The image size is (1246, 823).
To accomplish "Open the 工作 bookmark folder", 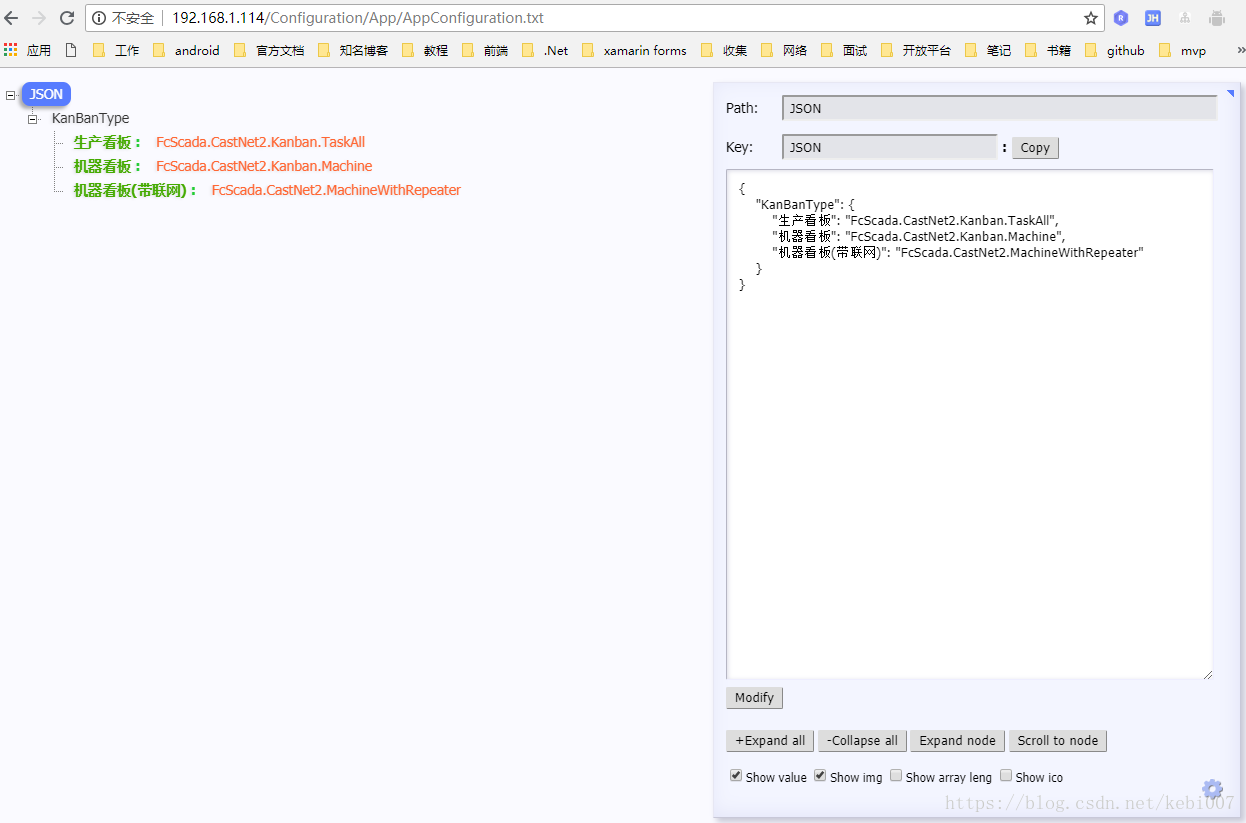I will pos(116,50).
